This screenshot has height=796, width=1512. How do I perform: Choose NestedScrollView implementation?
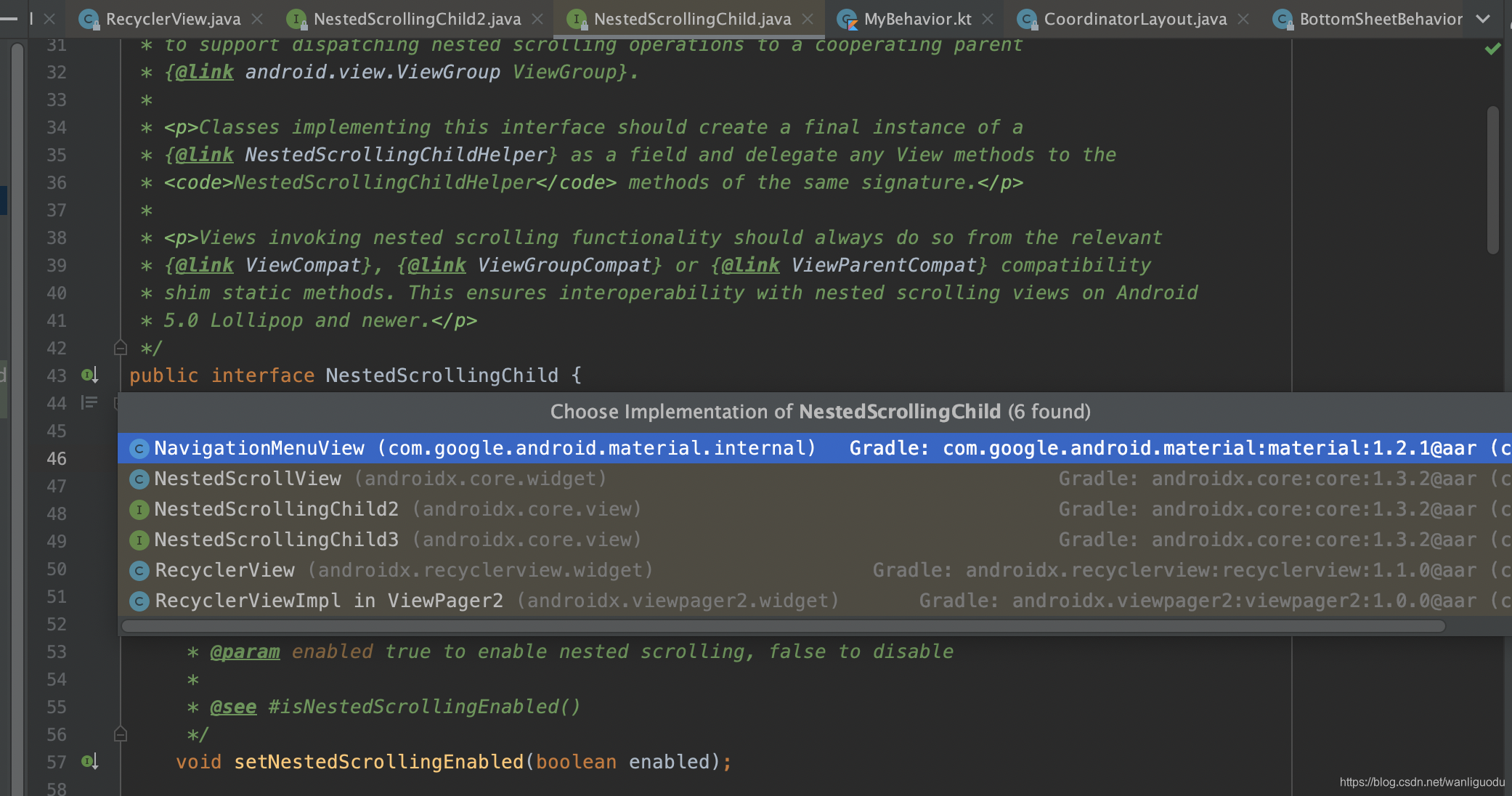(x=815, y=479)
